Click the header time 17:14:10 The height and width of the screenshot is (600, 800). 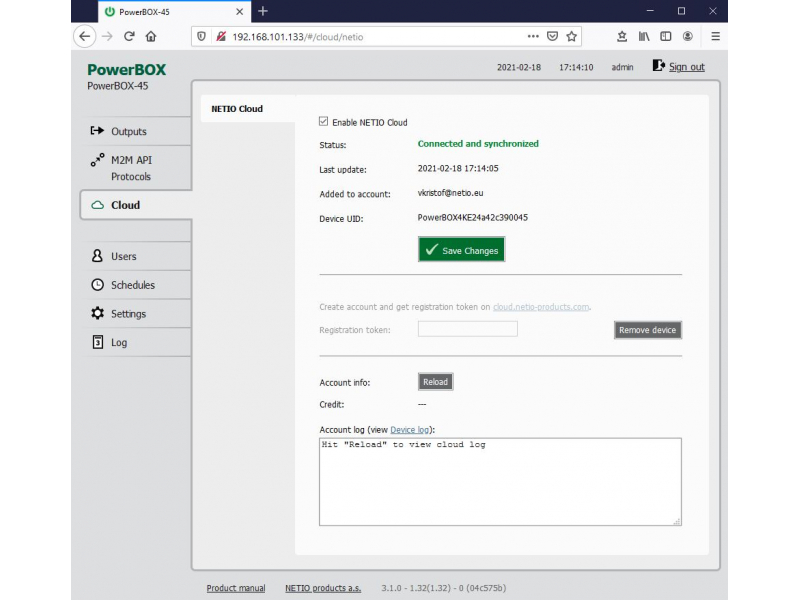tap(576, 67)
